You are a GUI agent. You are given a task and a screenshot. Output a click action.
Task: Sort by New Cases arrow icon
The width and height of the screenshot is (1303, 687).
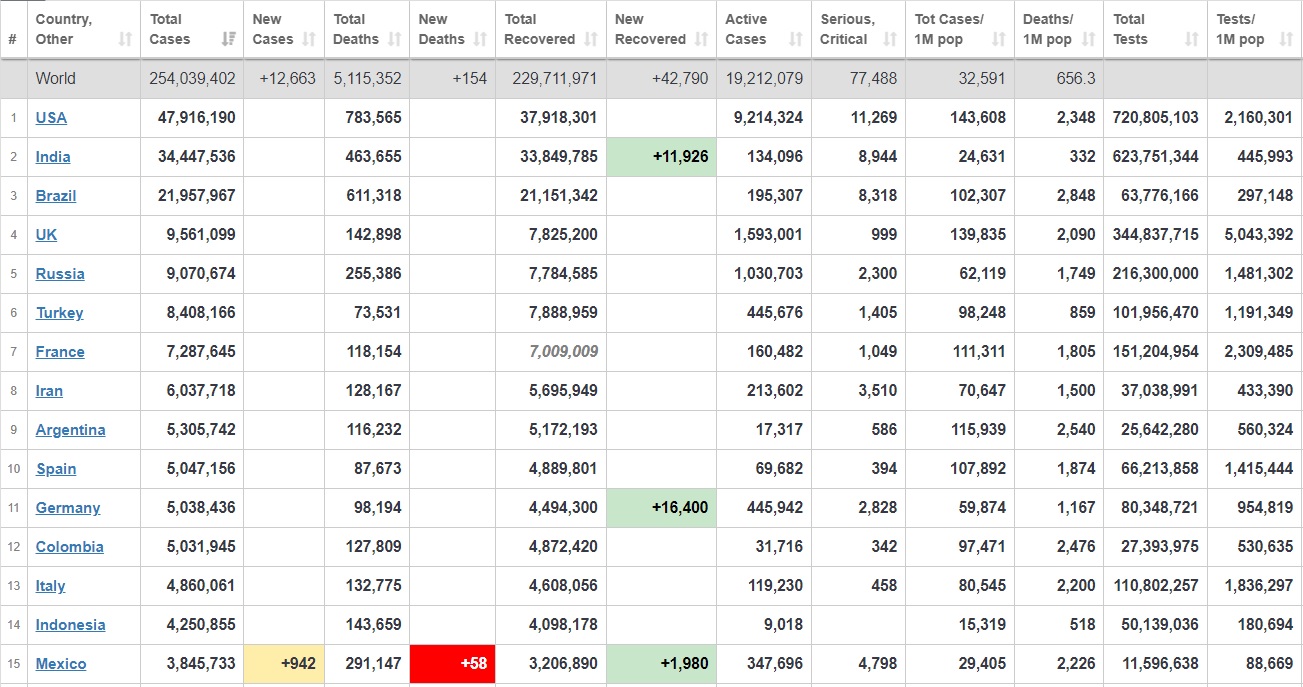pyautogui.click(x=311, y=40)
